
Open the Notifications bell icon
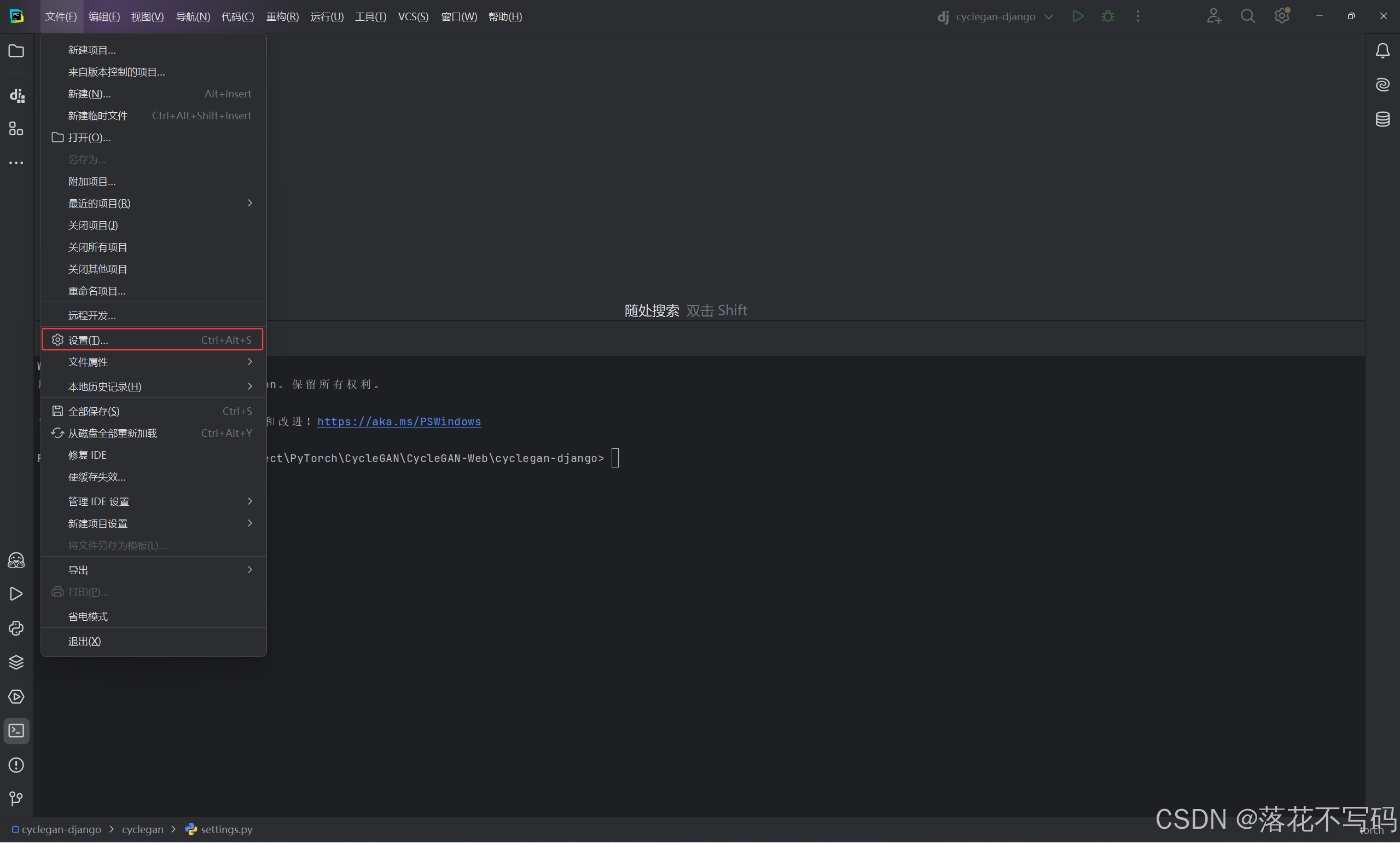tap(1382, 51)
